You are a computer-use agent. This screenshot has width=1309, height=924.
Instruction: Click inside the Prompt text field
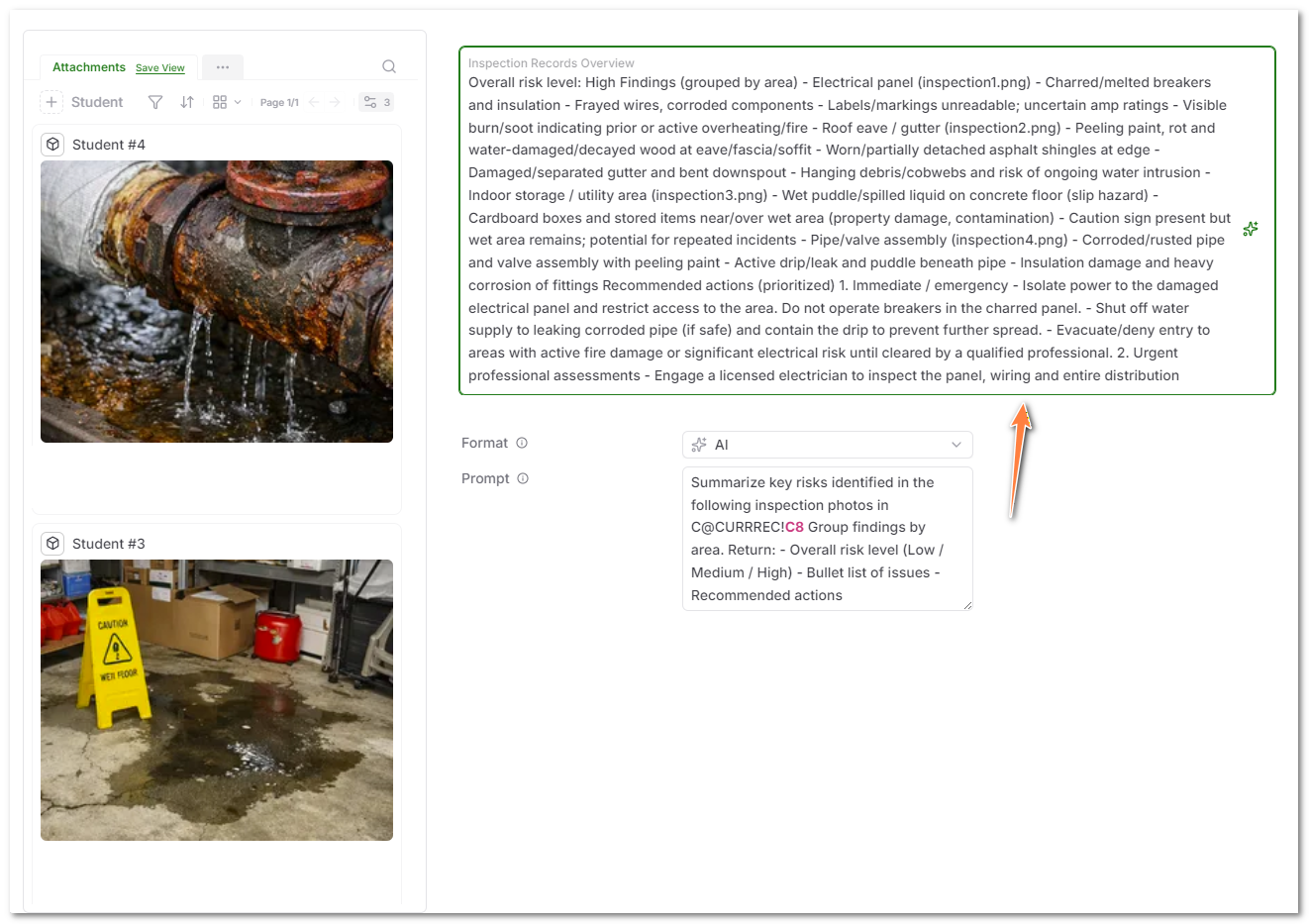(x=827, y=540)
